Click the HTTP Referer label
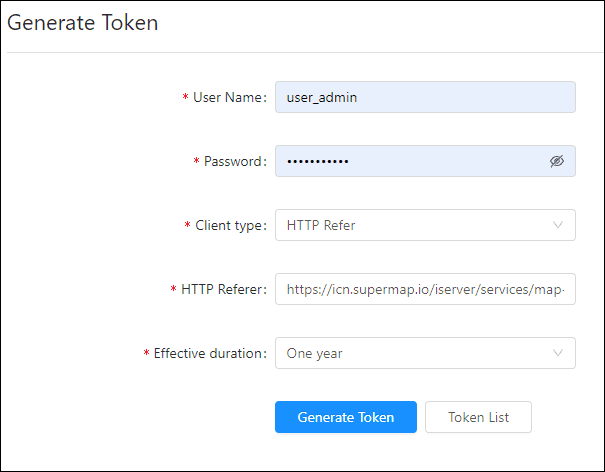605x472 pixels. tap(224, 289)
